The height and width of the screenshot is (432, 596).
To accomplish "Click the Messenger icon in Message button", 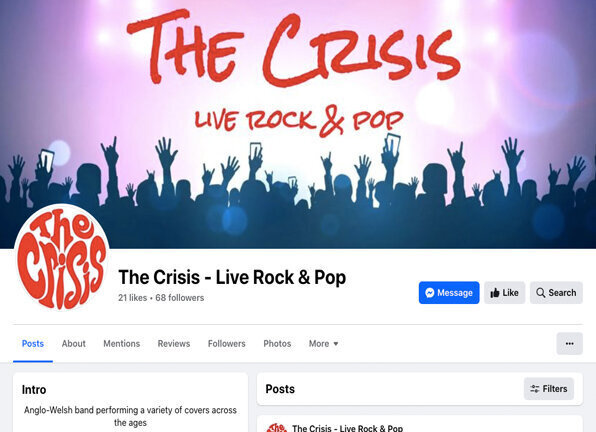I will click(x=430, y=293).
